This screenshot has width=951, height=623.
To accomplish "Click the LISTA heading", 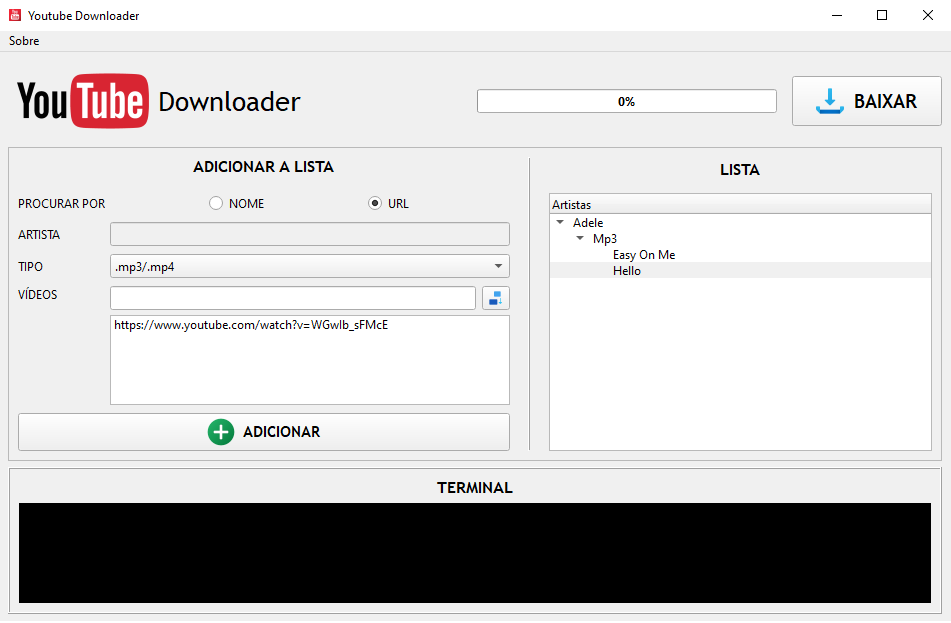I will (x=739, y=170).
